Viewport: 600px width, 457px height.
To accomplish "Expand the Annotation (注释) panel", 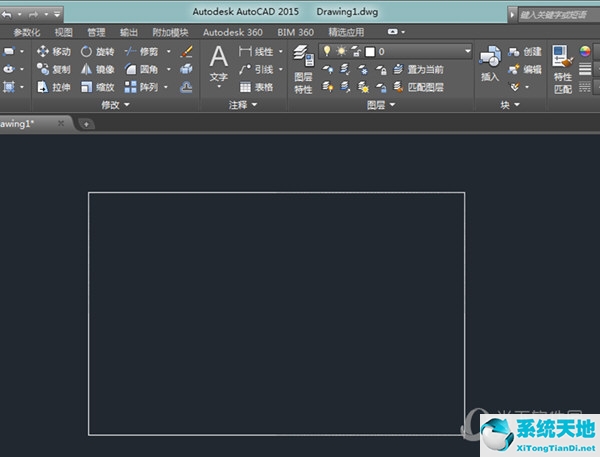I will 243,104.
